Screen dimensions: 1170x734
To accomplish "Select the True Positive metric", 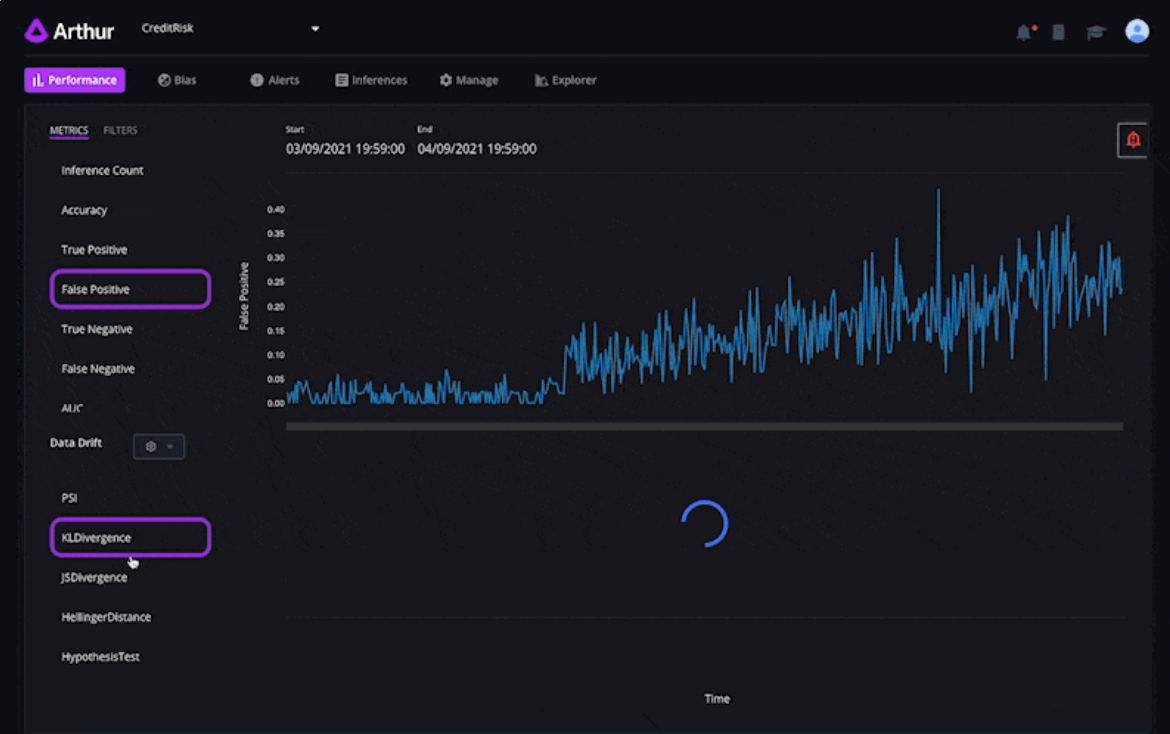I will 94,250.
